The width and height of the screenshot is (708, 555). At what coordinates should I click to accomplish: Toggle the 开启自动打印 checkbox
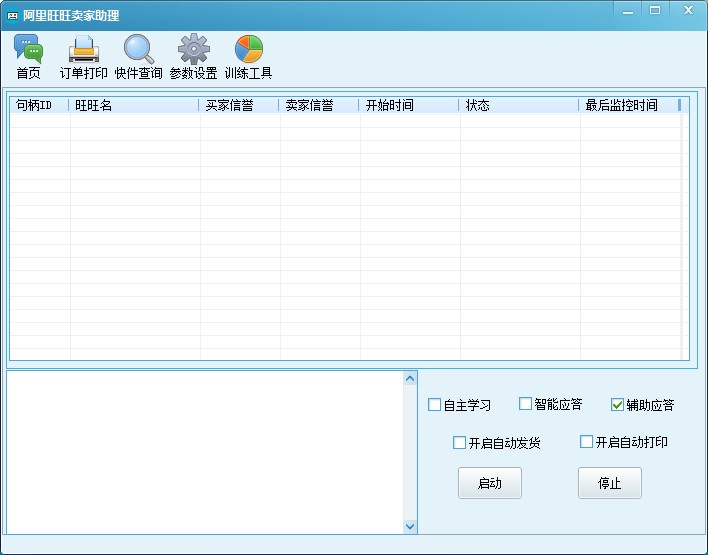click(x=586, y=442)
